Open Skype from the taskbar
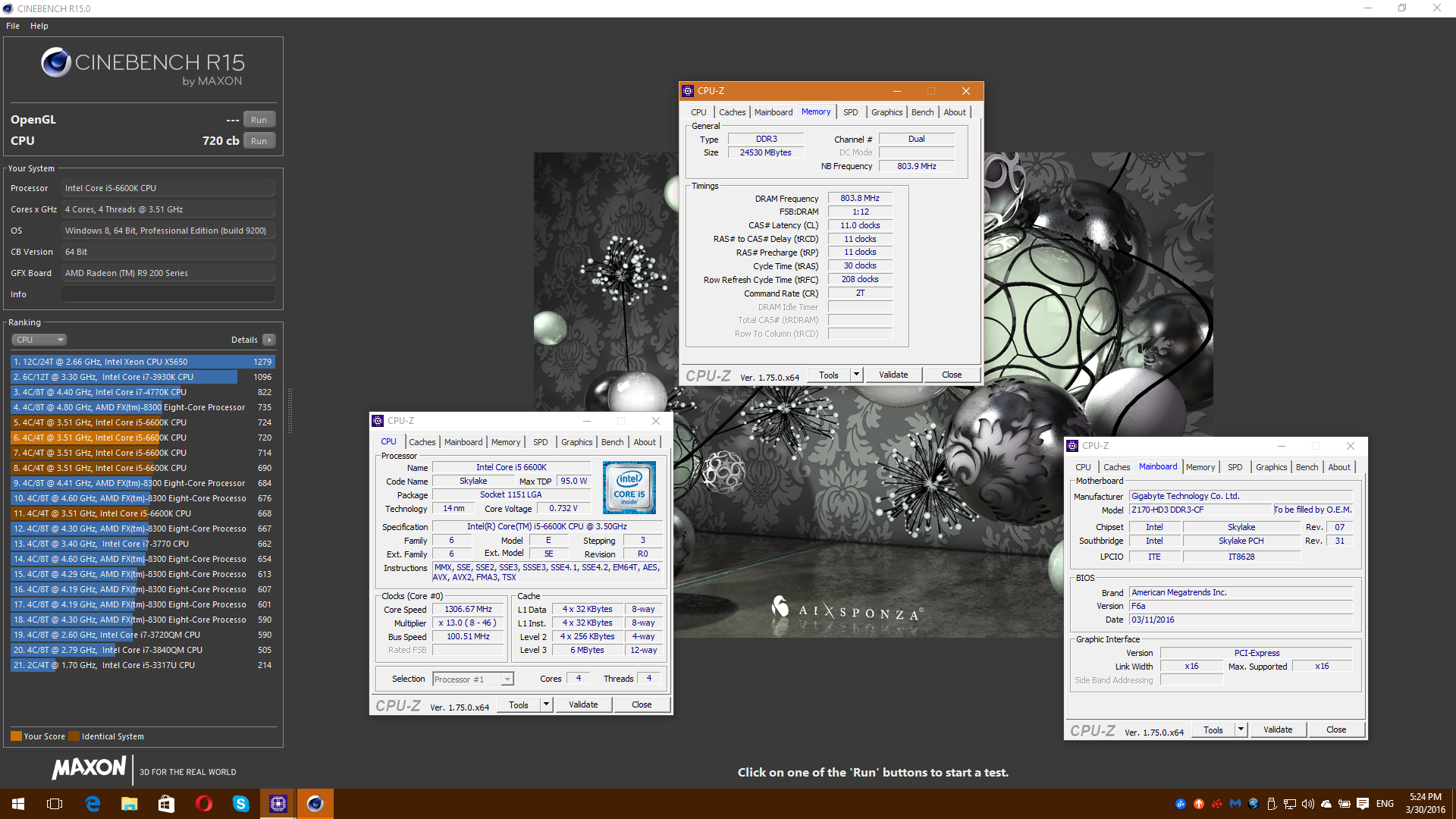 click(241, 804)
